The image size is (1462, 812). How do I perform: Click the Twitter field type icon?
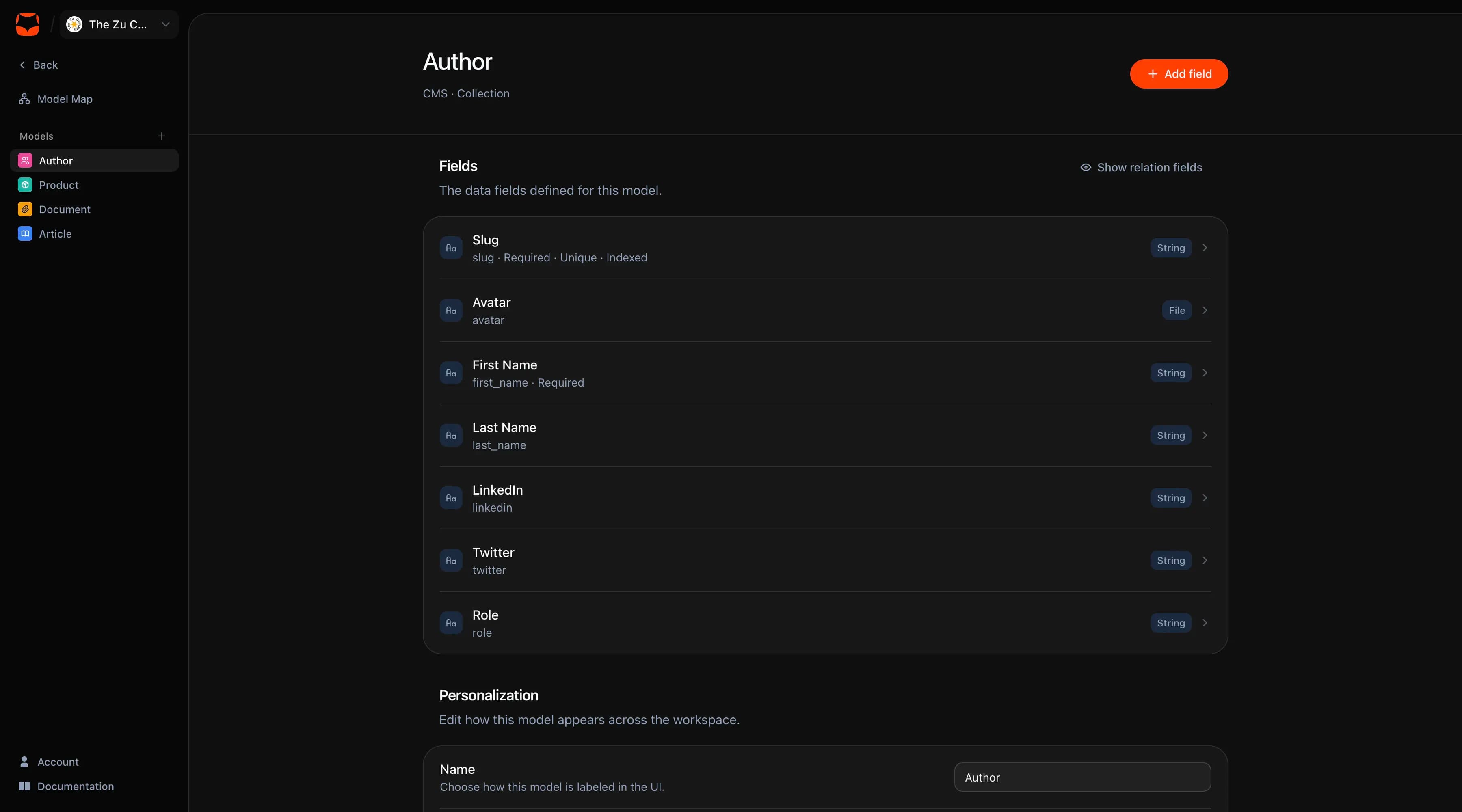click(451, 561)
